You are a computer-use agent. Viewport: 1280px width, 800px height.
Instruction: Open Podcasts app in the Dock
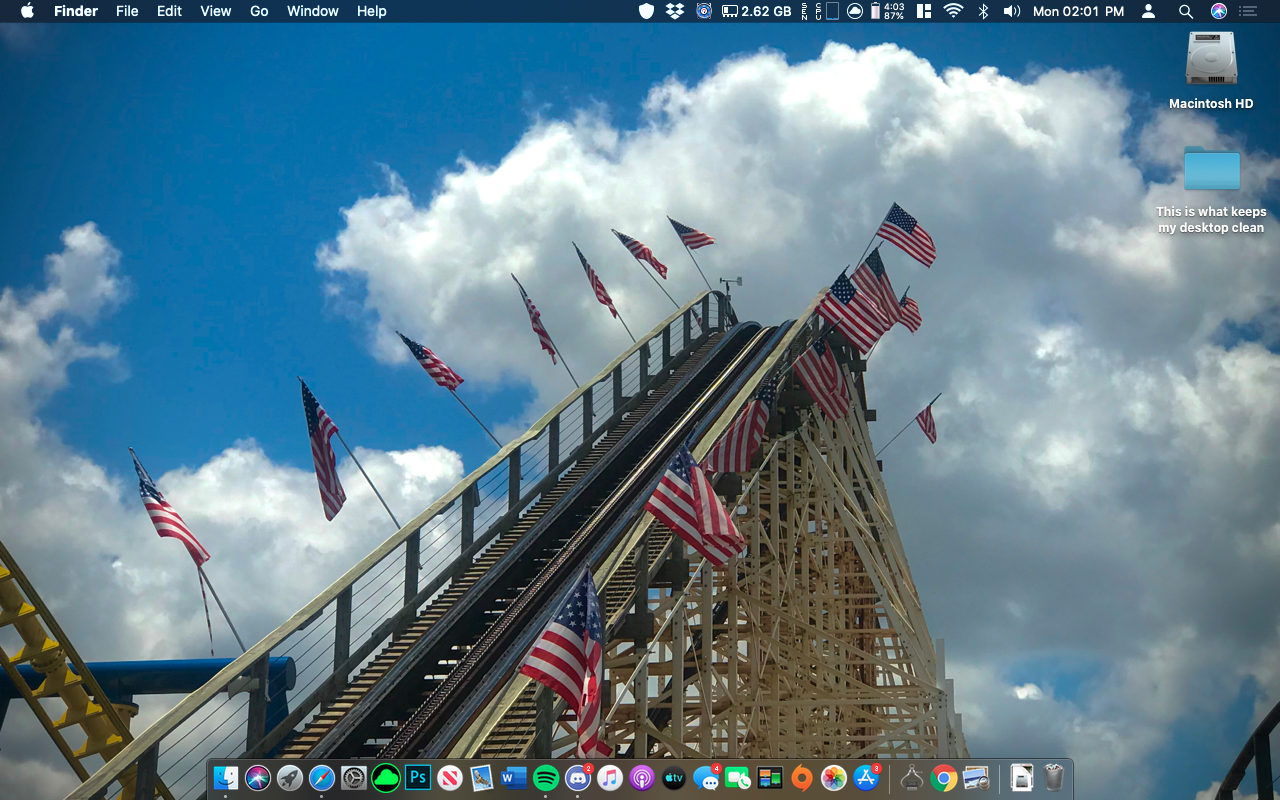[642, 777]
